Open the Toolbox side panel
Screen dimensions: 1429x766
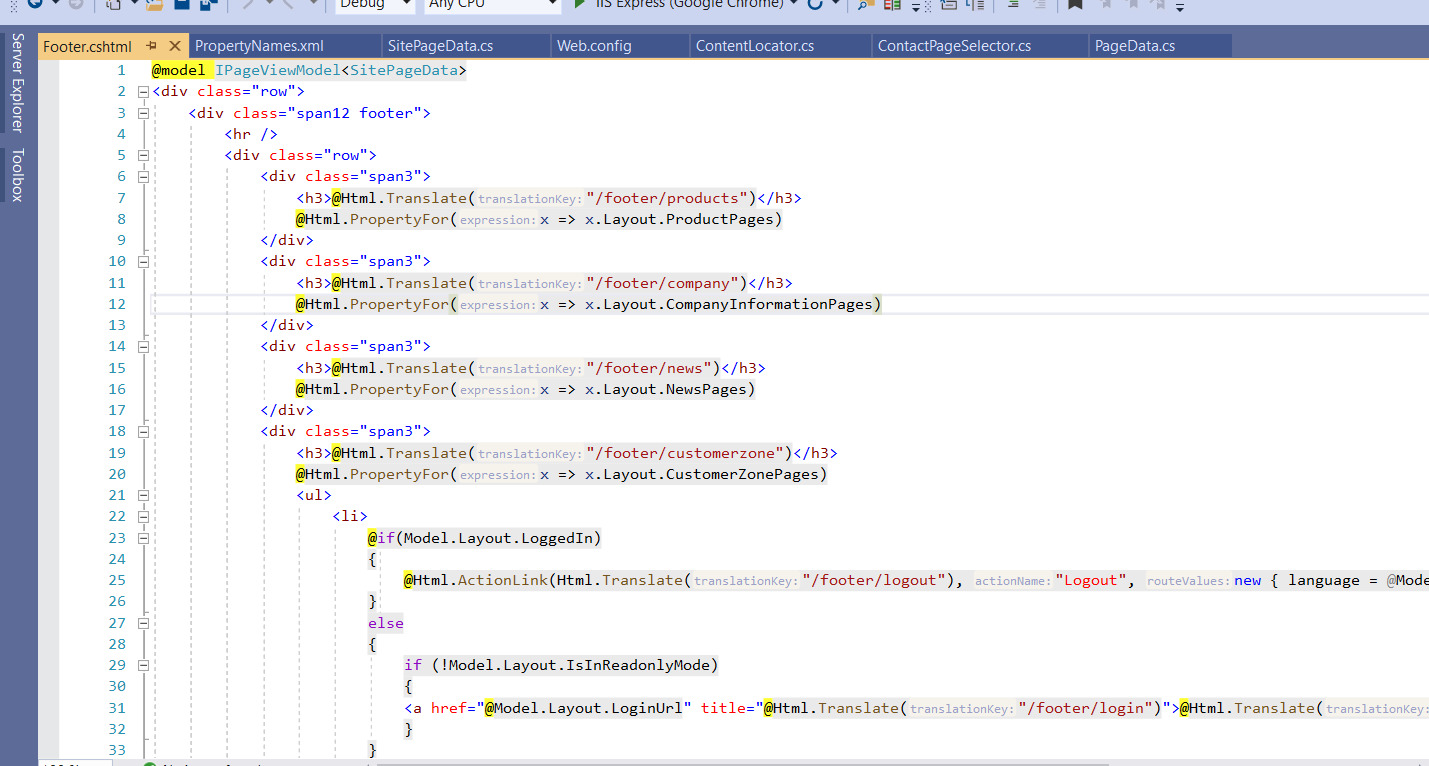(17, 175)
